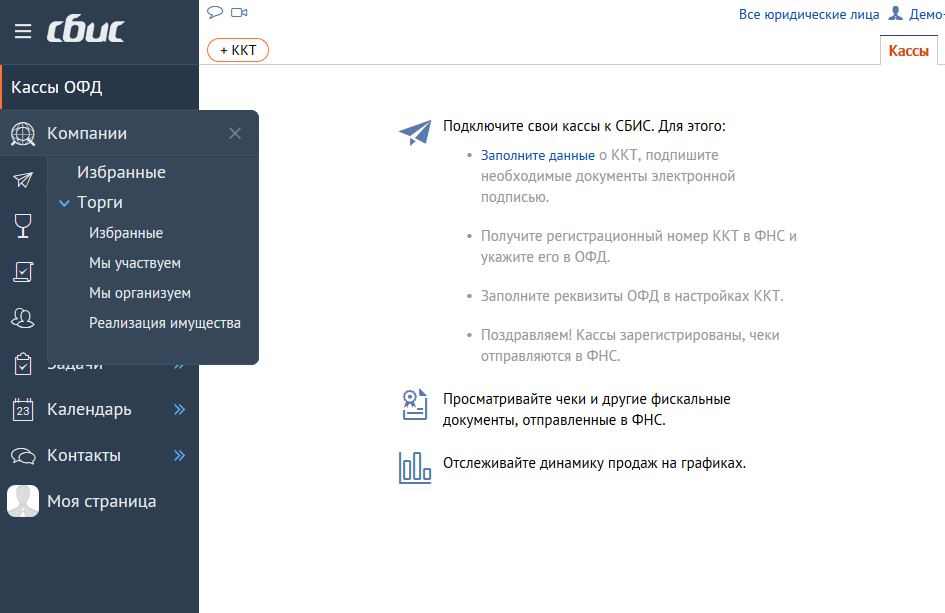Close the Компании flyout panel
945x613 pixels.
235,134
